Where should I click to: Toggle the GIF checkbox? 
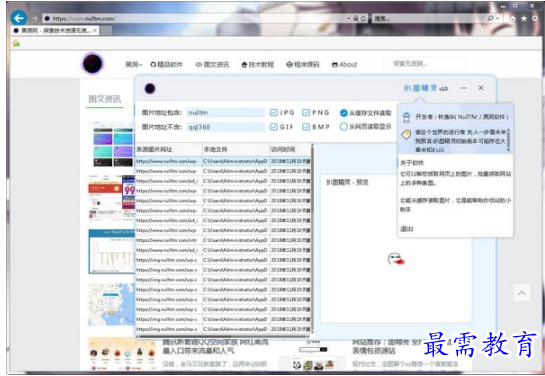pos(274,127)
